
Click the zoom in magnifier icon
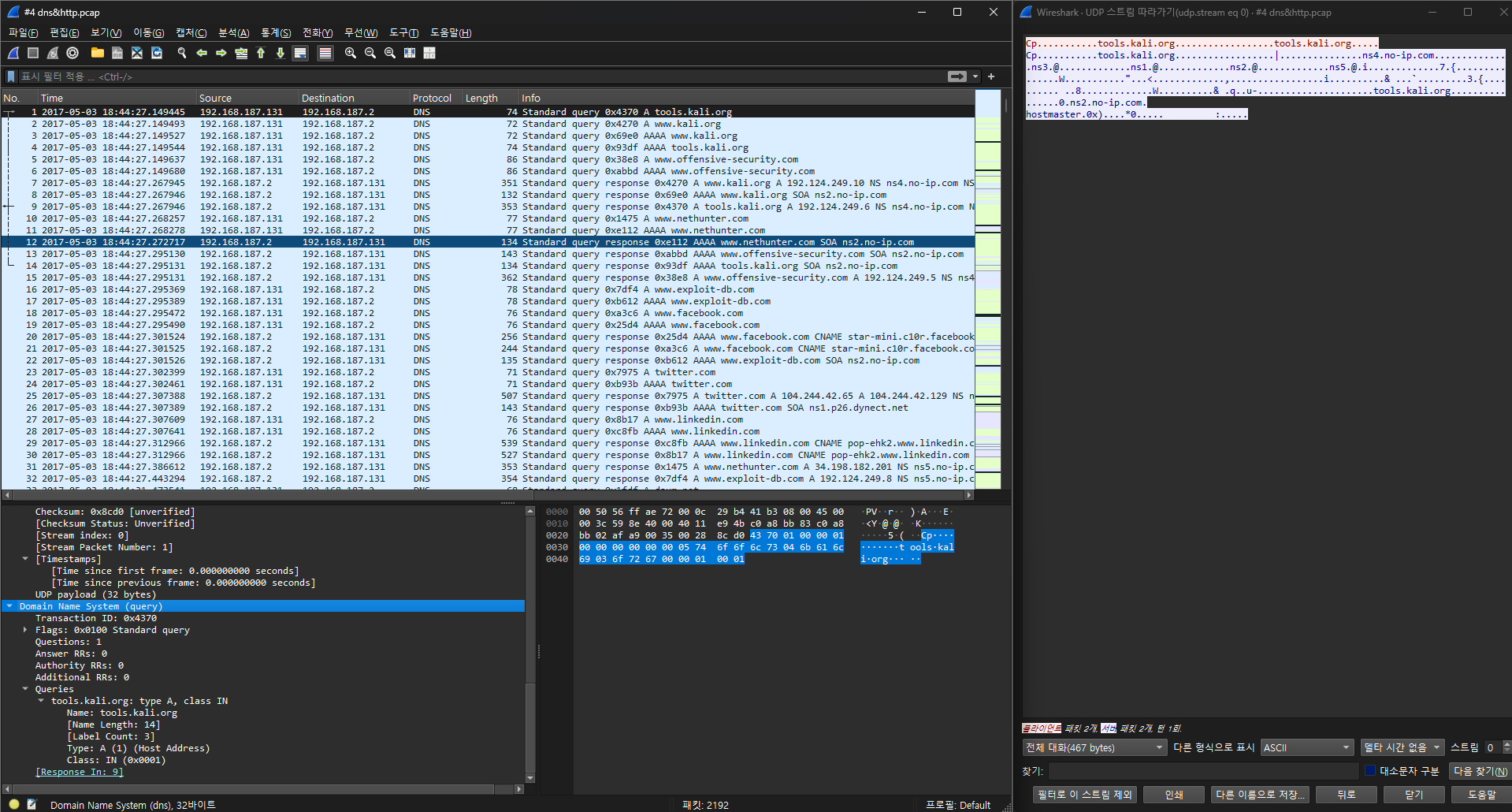351,53
